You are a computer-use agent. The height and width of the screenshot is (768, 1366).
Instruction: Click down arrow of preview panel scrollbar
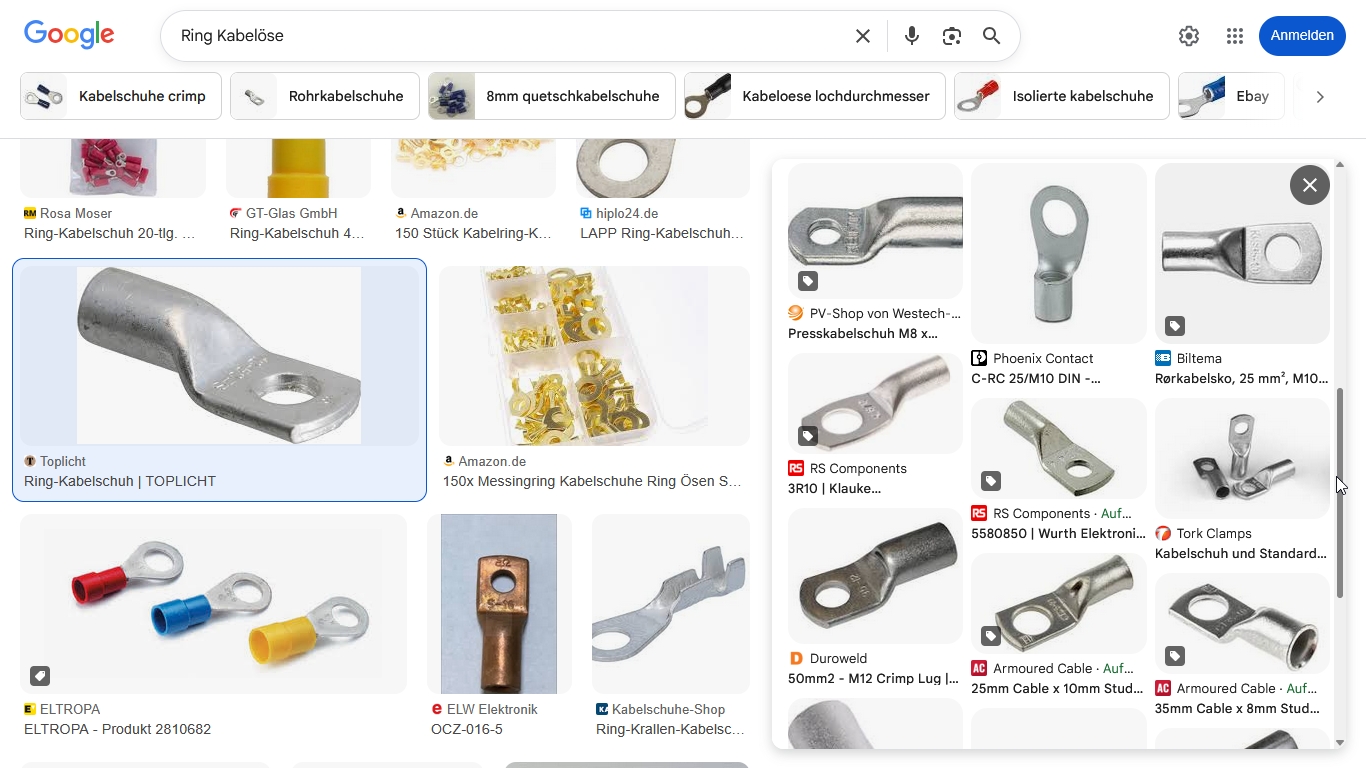point(1340,743)
